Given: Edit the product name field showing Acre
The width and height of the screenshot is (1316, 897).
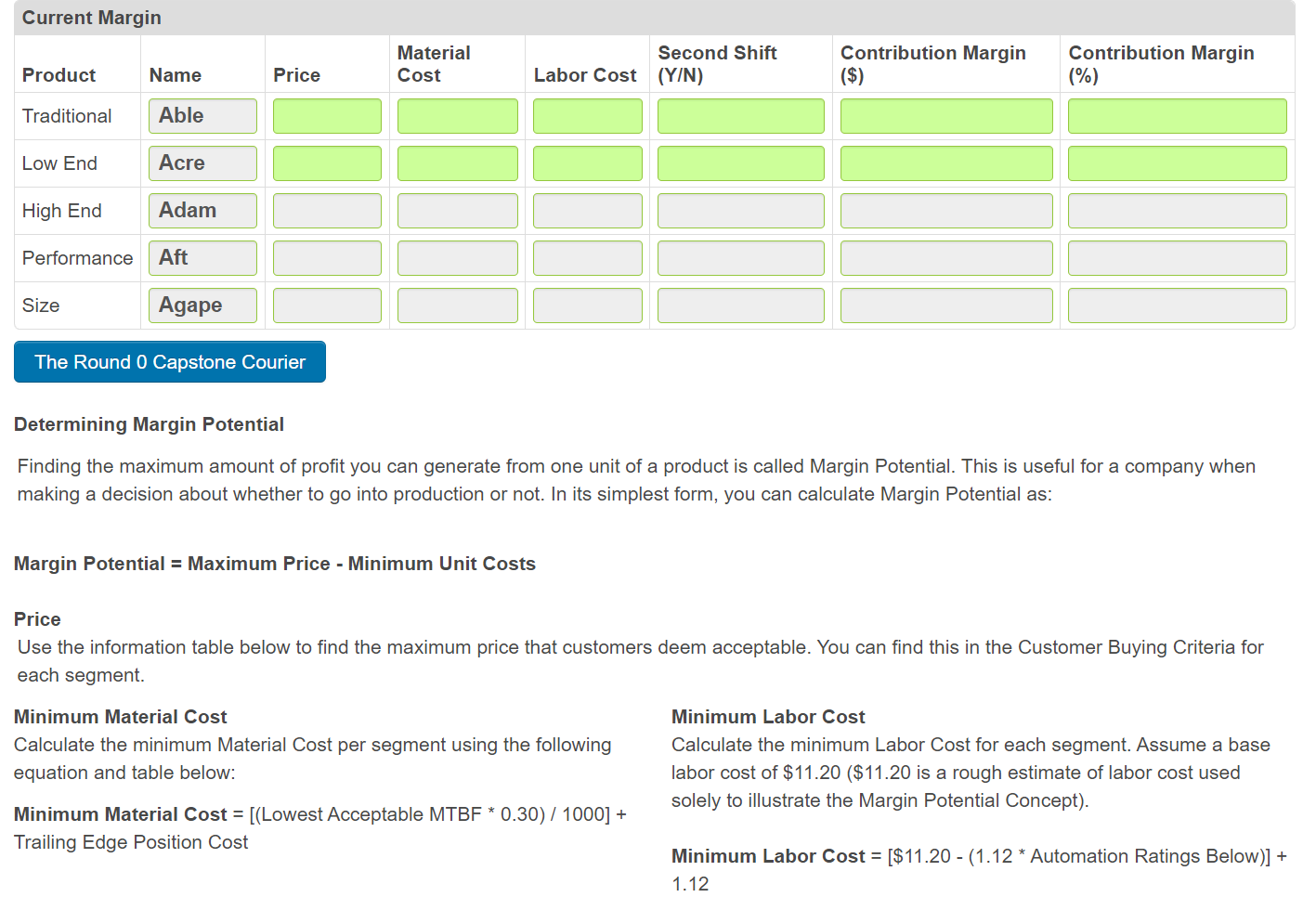Looking at the screenshot, I should coord(202,162).
